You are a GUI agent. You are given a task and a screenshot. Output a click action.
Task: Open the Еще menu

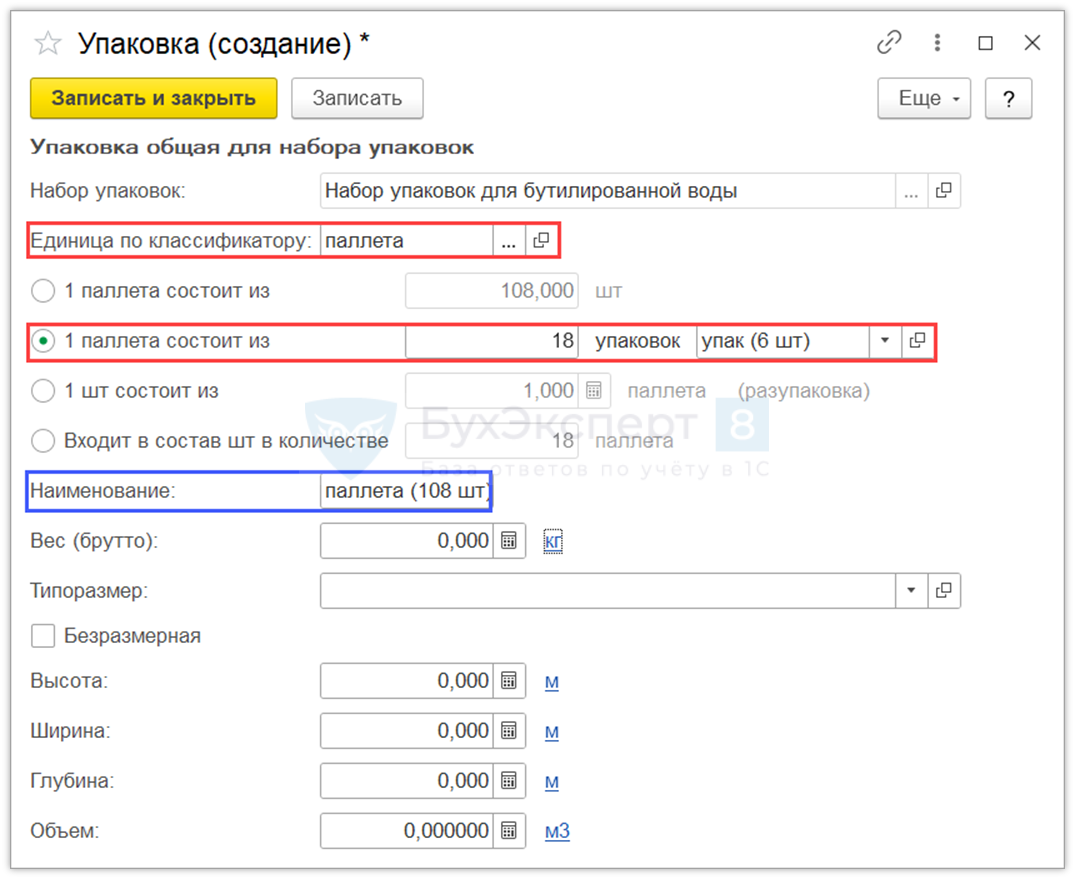click(x=923, y=98)
